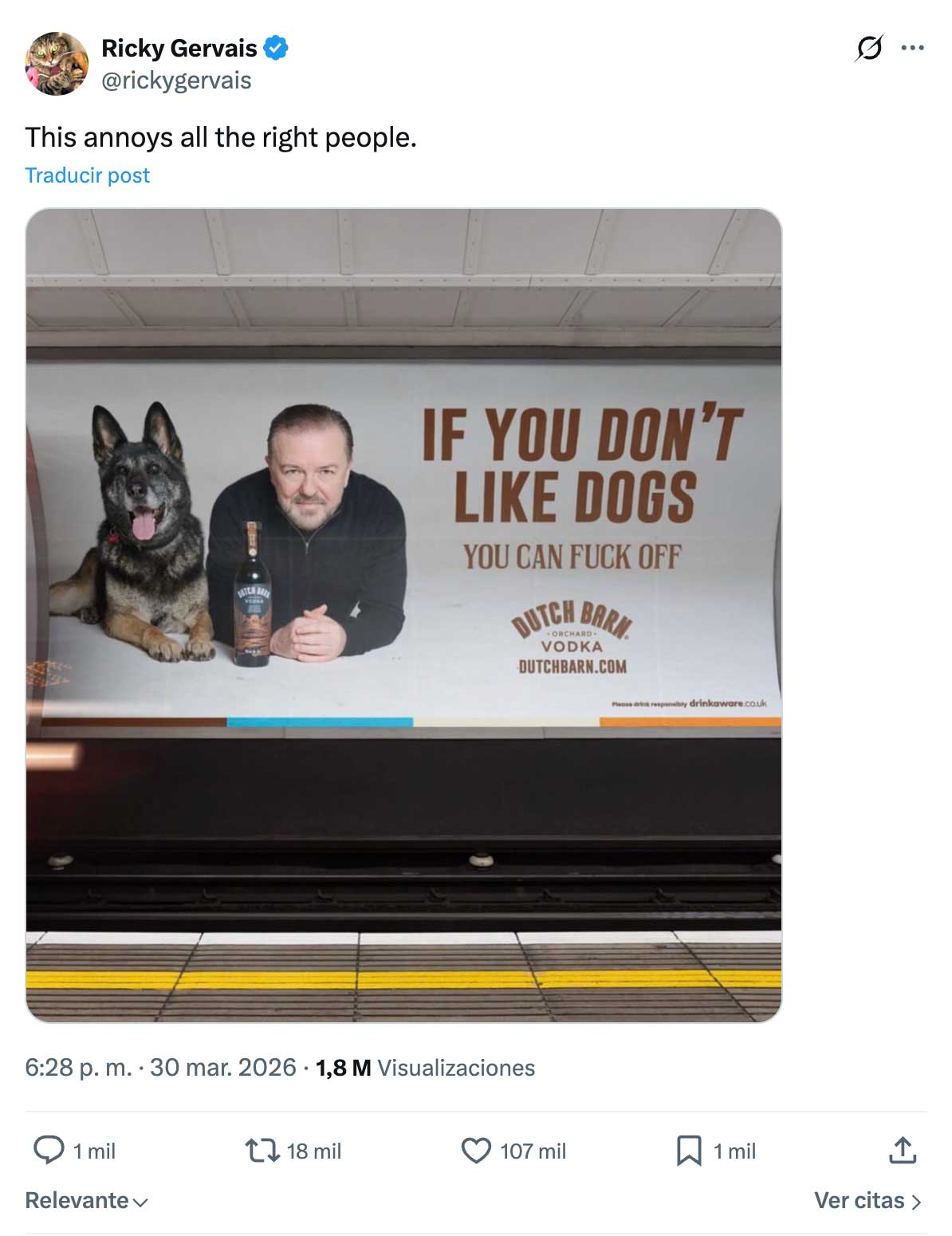
Task: Open the three-dot more options menu
Action: [912, 48]
